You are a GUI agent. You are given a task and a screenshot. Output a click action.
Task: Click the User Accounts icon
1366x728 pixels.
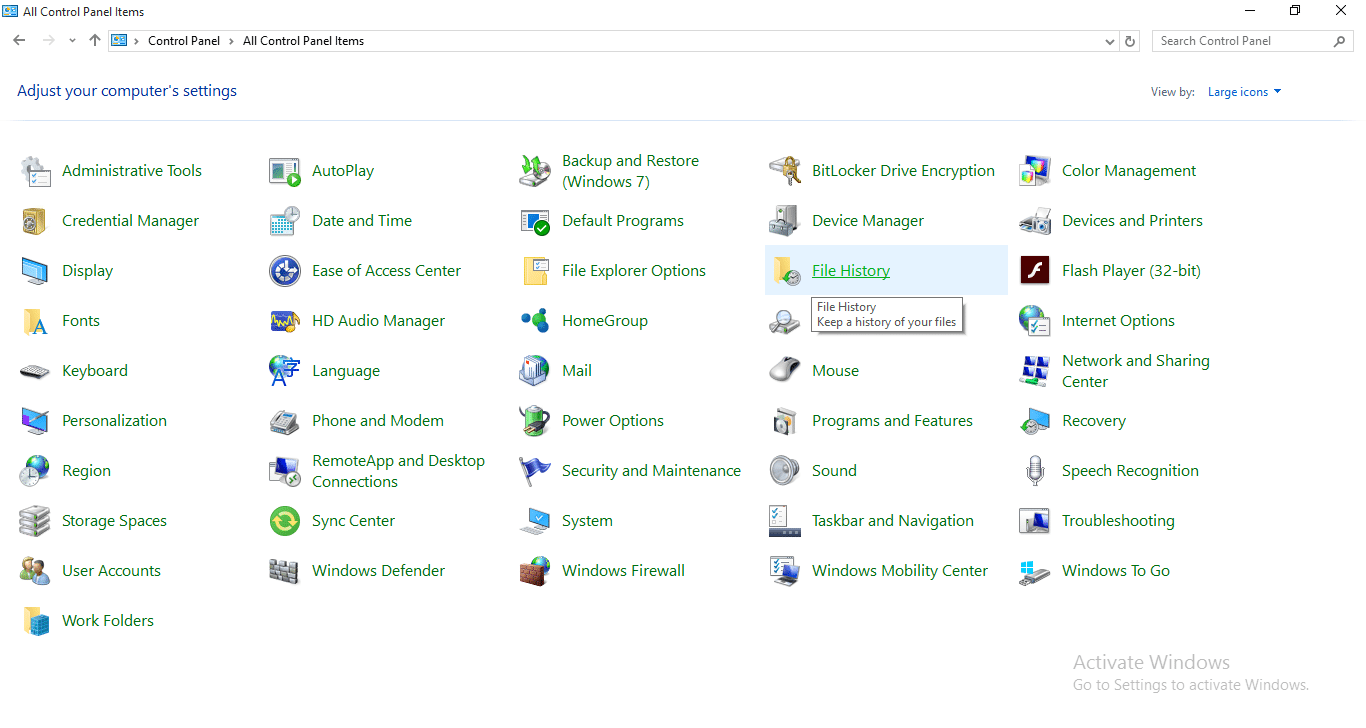[x=35, y=571]
